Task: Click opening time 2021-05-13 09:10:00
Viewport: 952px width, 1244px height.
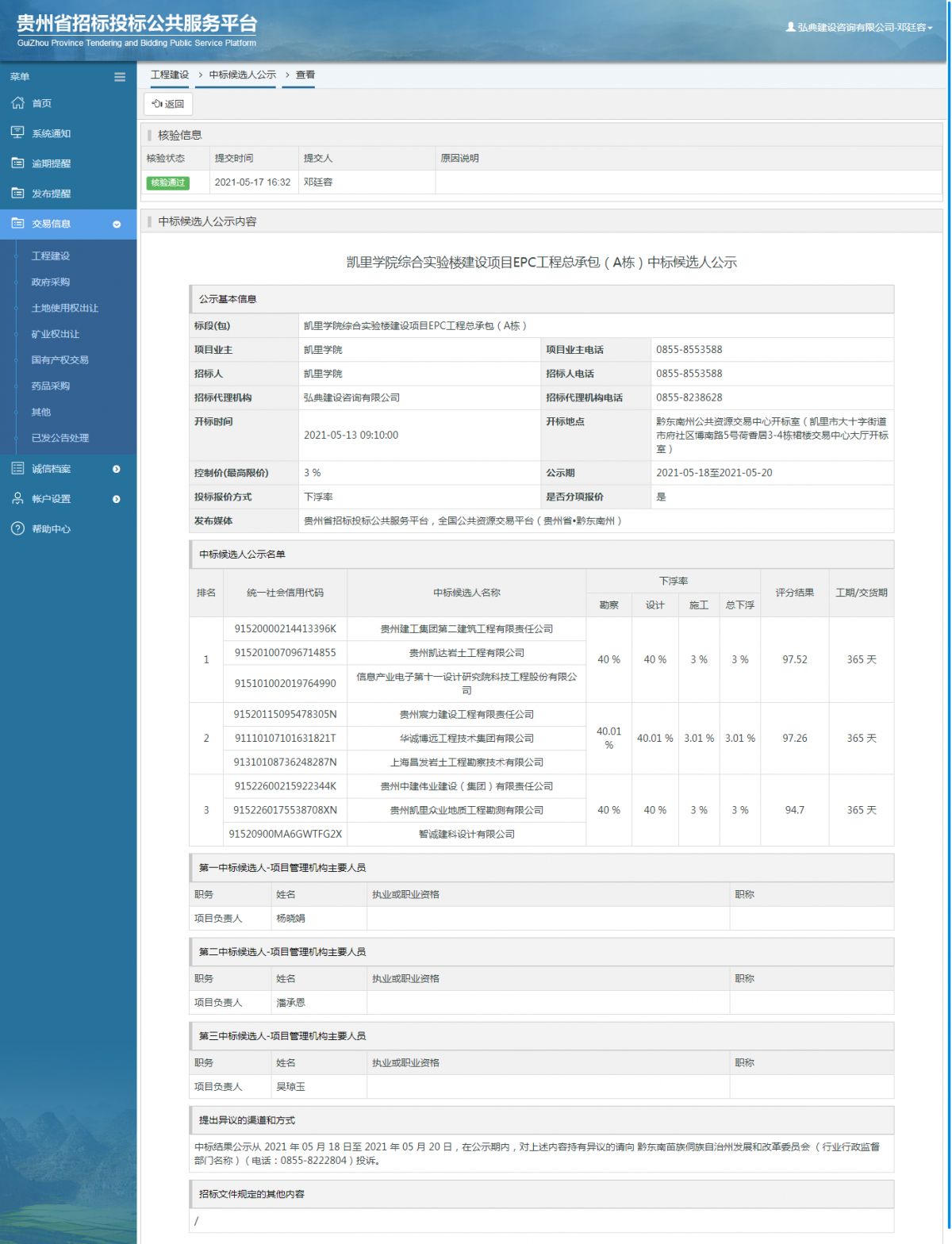Action: click(x=351, y=435)
